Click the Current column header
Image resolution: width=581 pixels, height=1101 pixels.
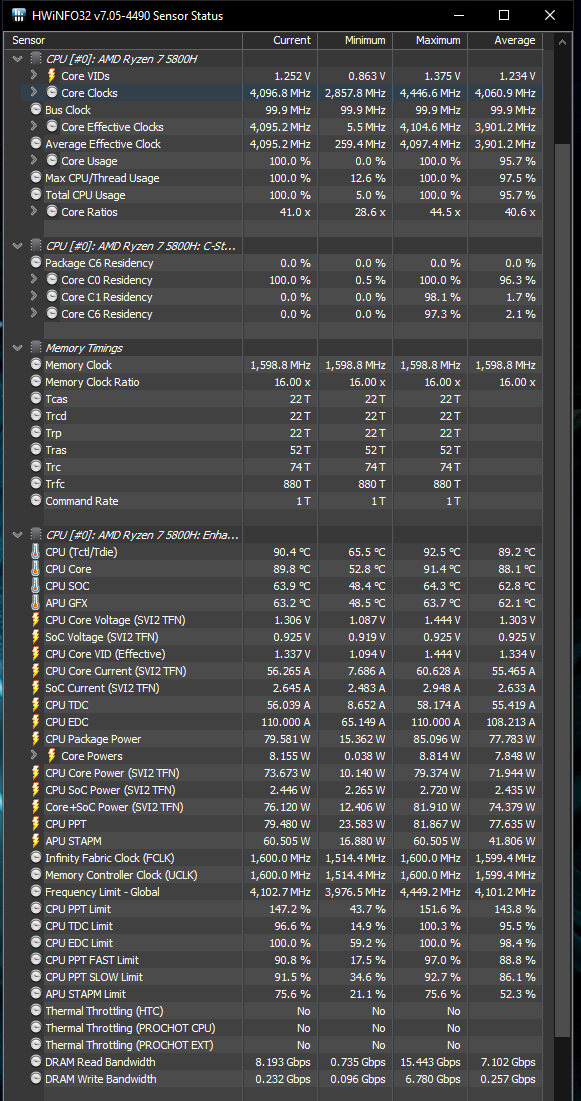pos(280,41)
